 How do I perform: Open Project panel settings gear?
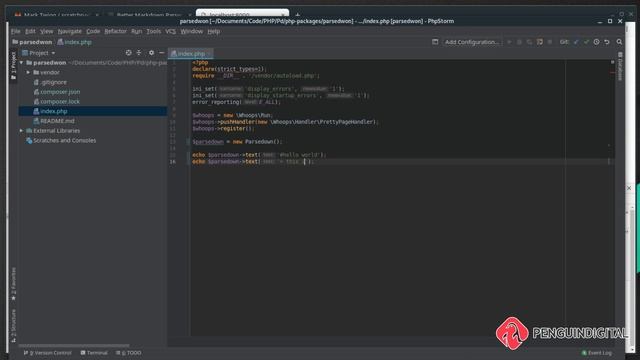pyautogui.click(x=151, y=53)
